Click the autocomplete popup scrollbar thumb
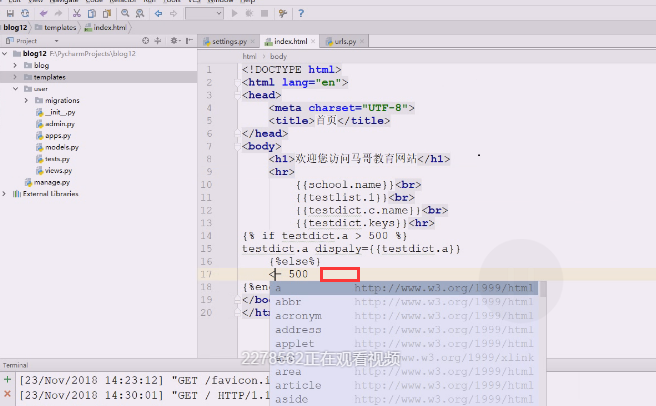The image size is (656, 406). [x=543, y=289]
